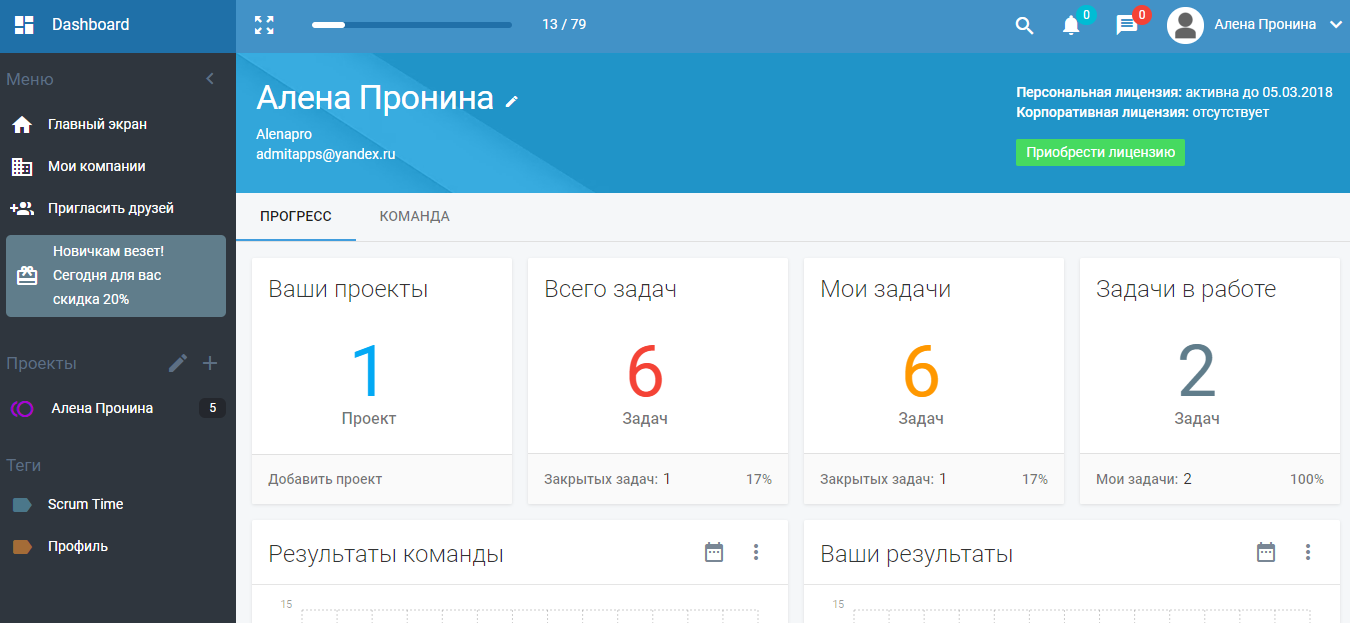Open messages chat icon
This screenshot has height=623, width=1350.
pos(1127,26)
